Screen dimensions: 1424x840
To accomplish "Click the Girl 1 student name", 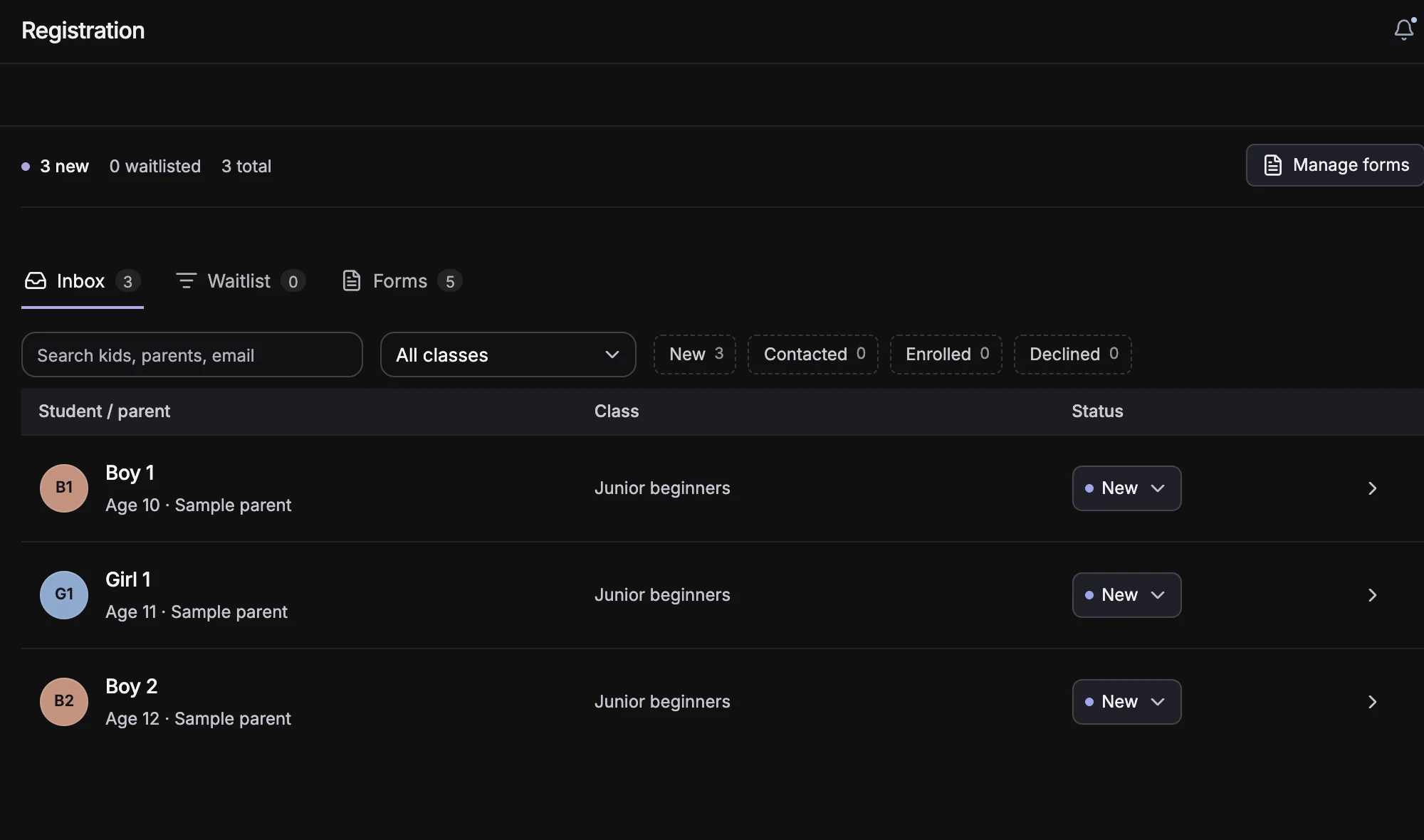I will [128, 579].
